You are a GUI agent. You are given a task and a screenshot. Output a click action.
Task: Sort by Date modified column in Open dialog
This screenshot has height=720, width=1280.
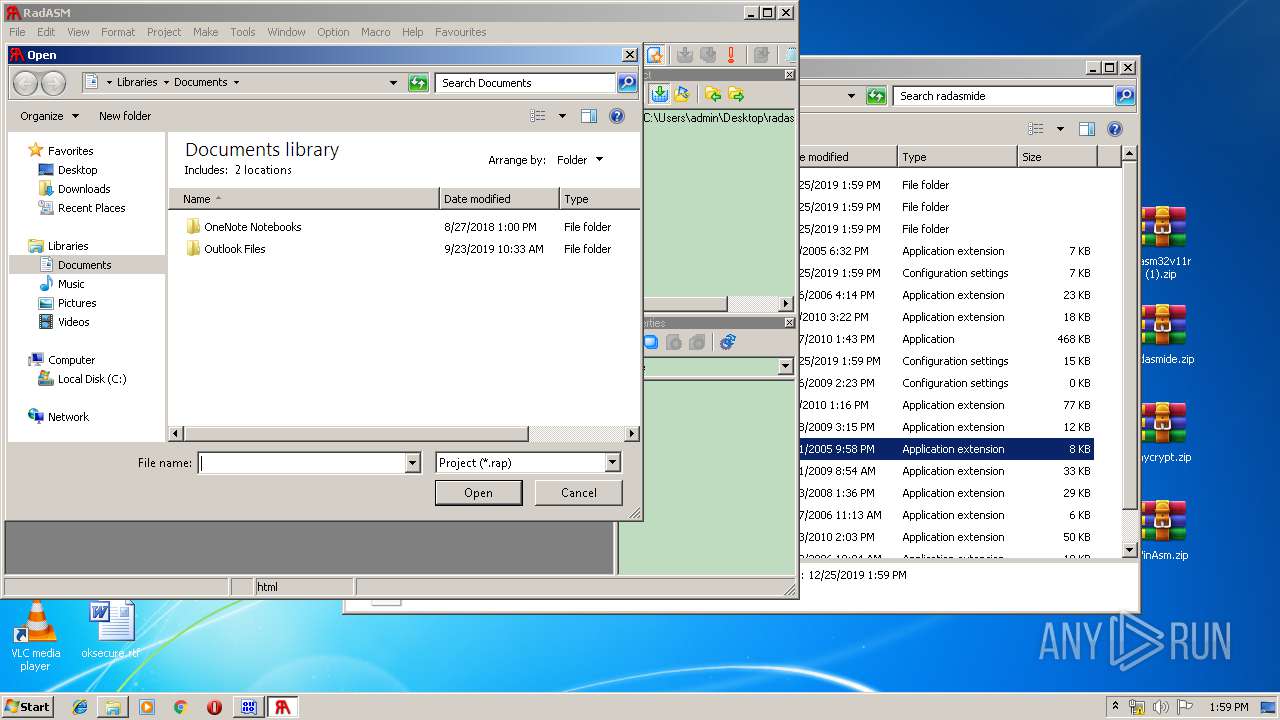pos(499,199)
